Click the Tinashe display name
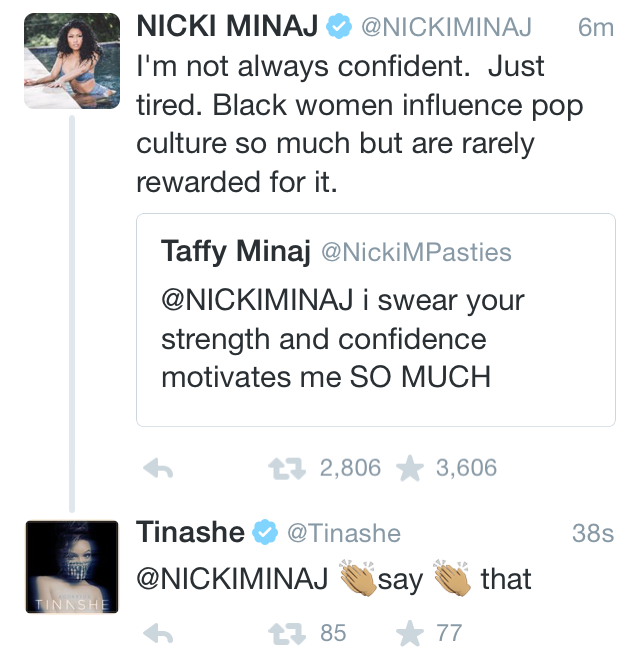640x664 pixels. click(191, 533)
